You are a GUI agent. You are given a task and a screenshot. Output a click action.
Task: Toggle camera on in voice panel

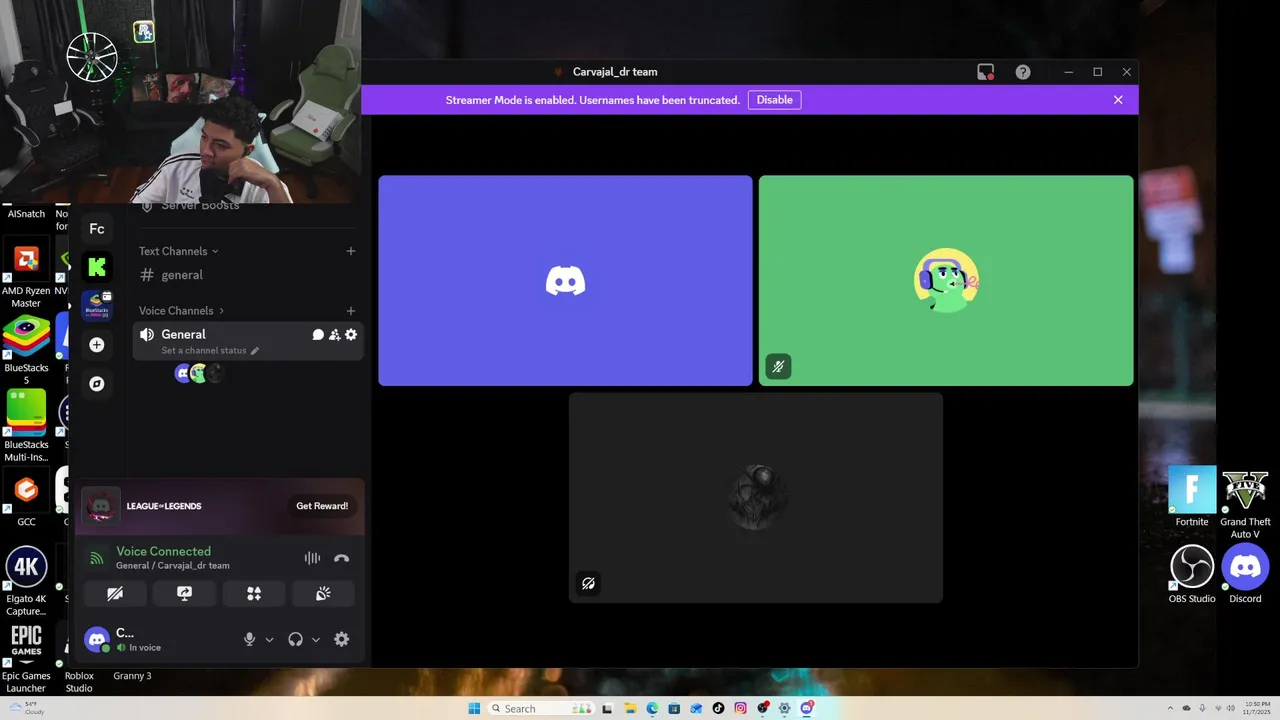[115, 594]
